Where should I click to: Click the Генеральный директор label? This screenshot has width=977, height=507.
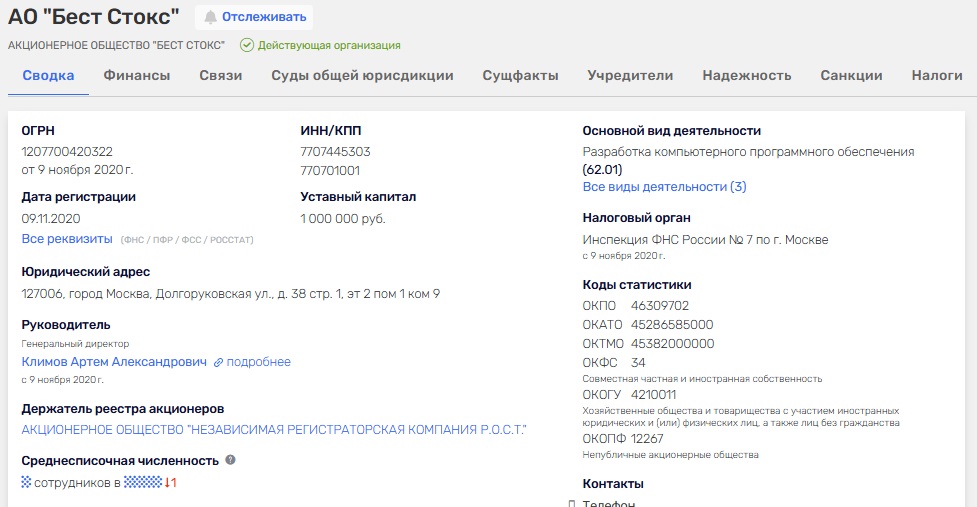pos(75,344)
